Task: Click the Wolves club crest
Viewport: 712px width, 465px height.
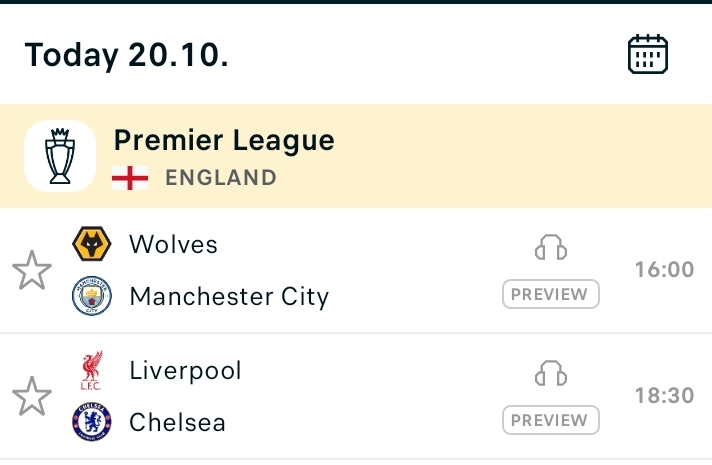Action: click(92, 244)
